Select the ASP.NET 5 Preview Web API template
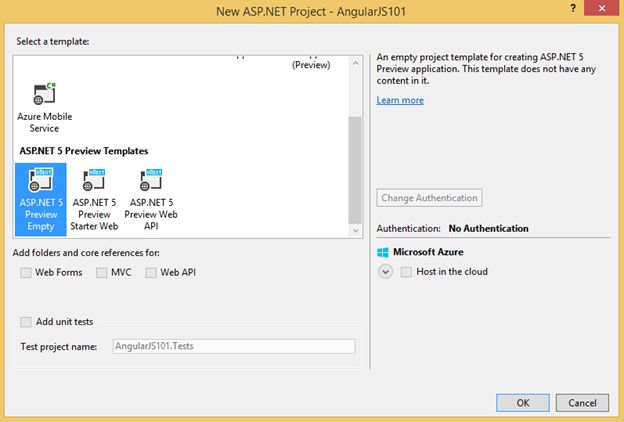 click(151, 199)
